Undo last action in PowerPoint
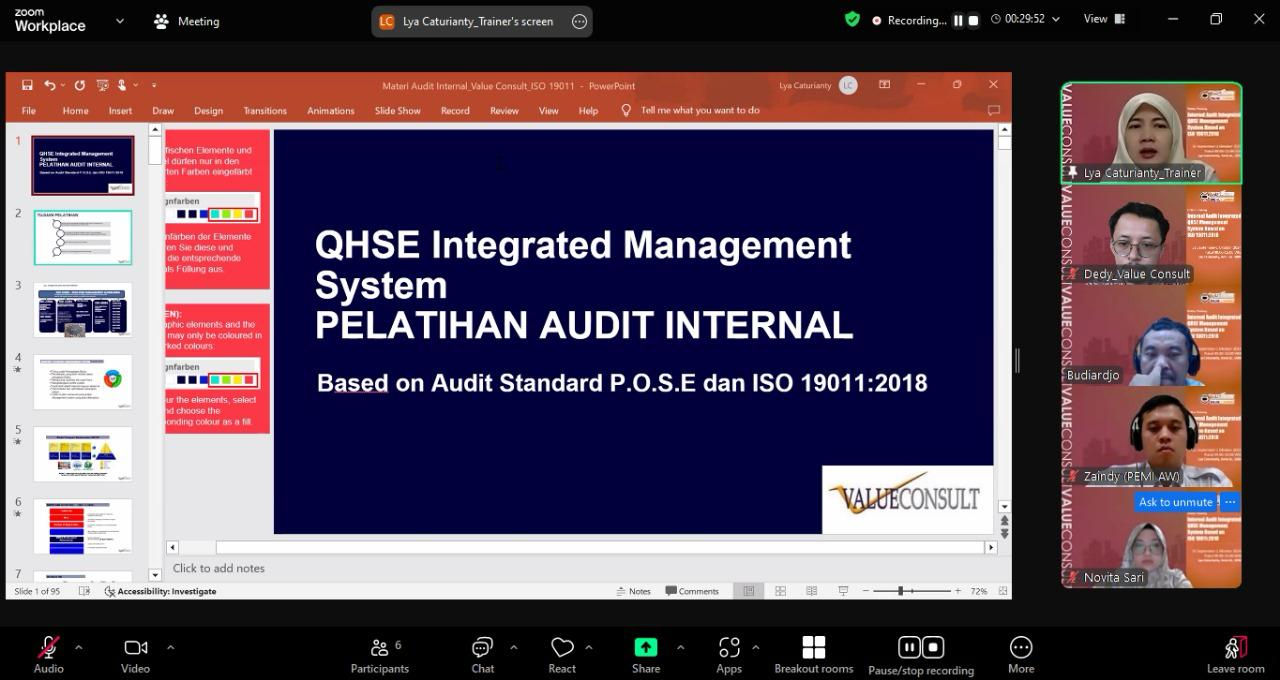 point(49,85)
